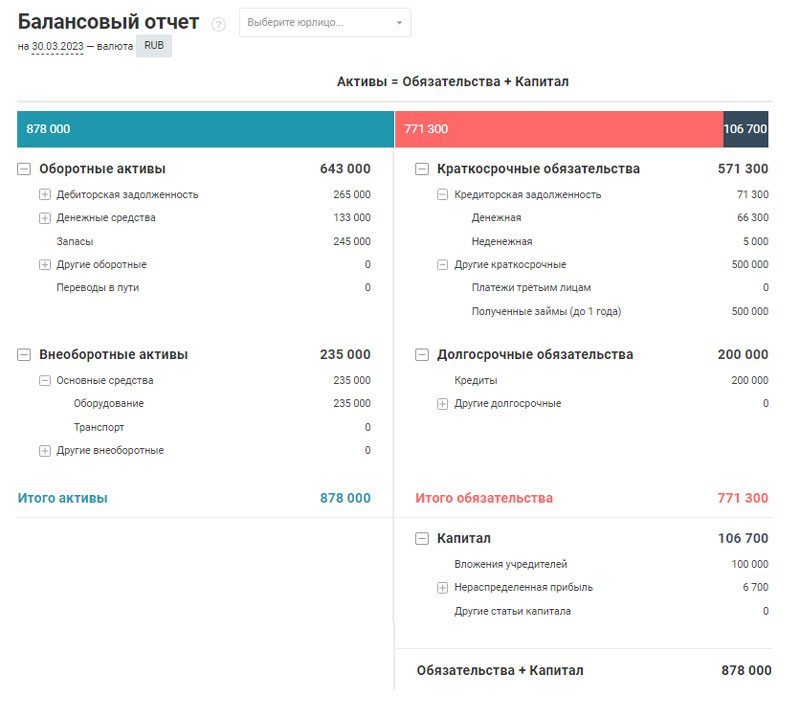Expand Другие внеоборотные row
800x720 pixels.
(44, 451)
